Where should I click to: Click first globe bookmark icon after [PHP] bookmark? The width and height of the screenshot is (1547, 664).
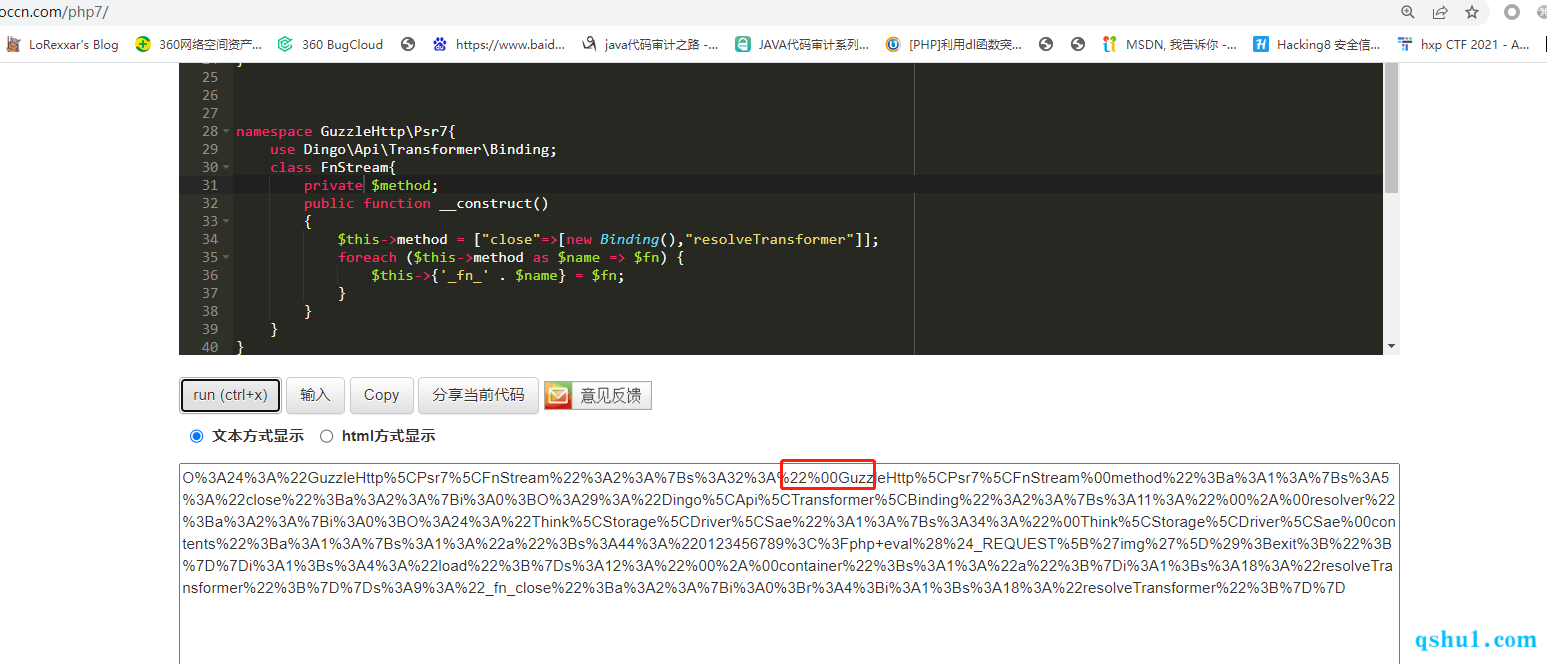click(x=1046, y=44)
